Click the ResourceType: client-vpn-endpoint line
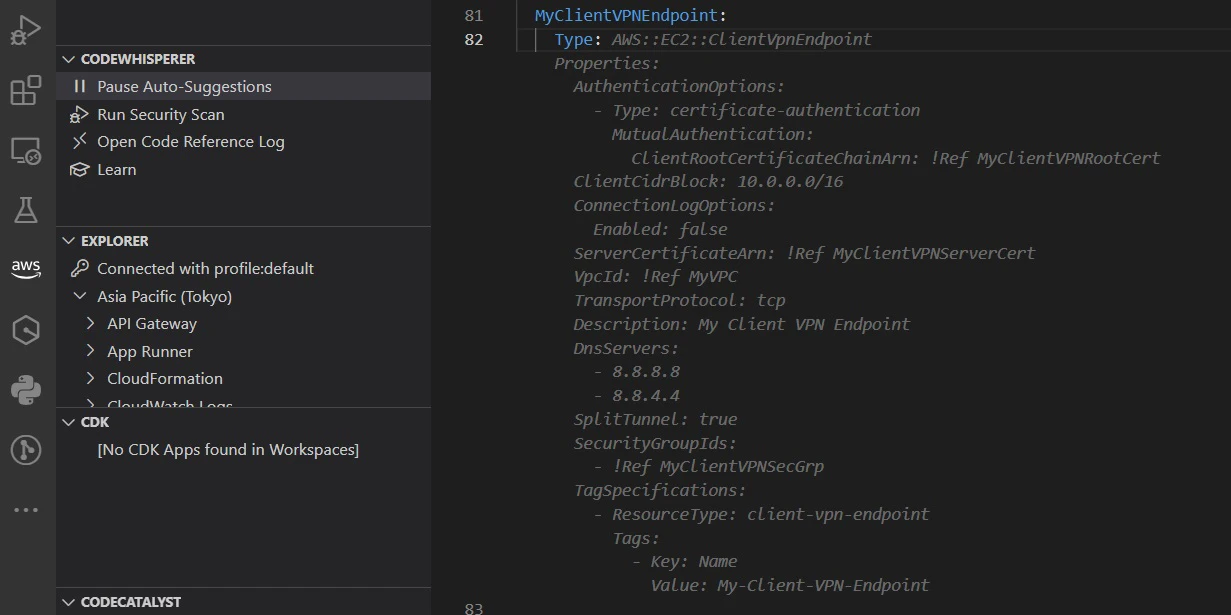Viewport: 1231px width, 615px height. coord(761,514)
